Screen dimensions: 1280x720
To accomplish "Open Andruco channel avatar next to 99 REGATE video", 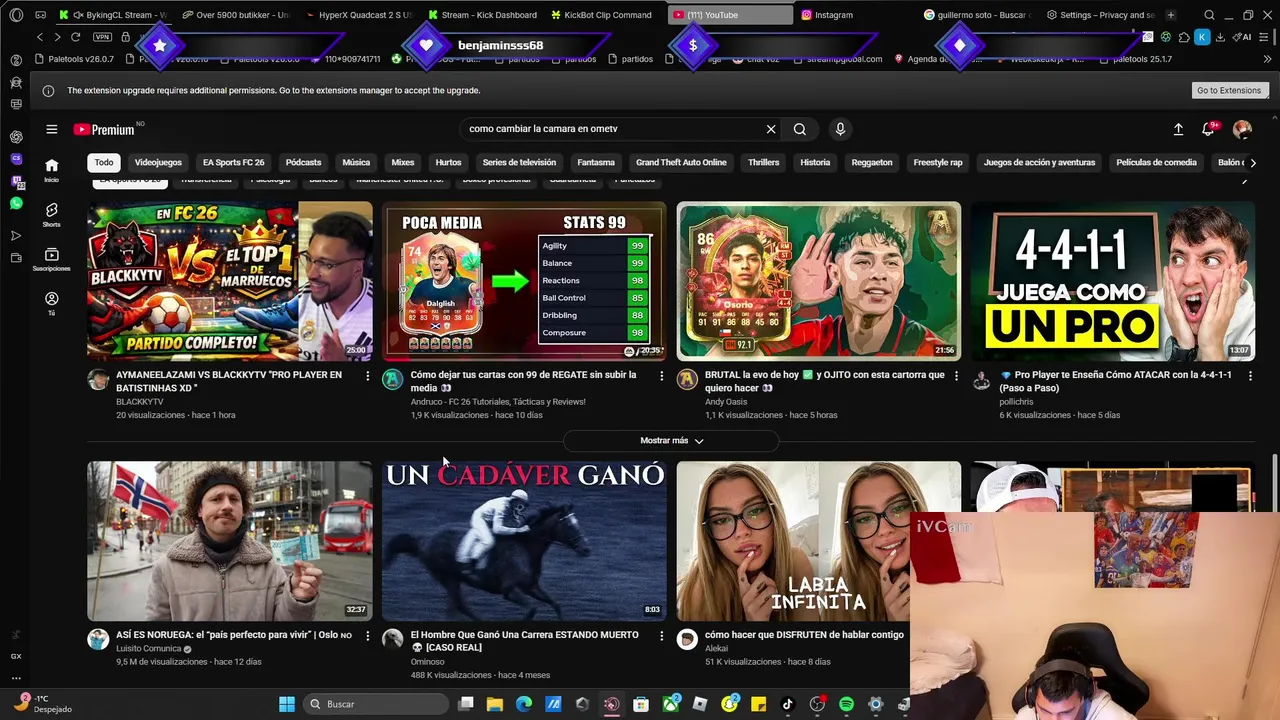I will tap(392, 379).
